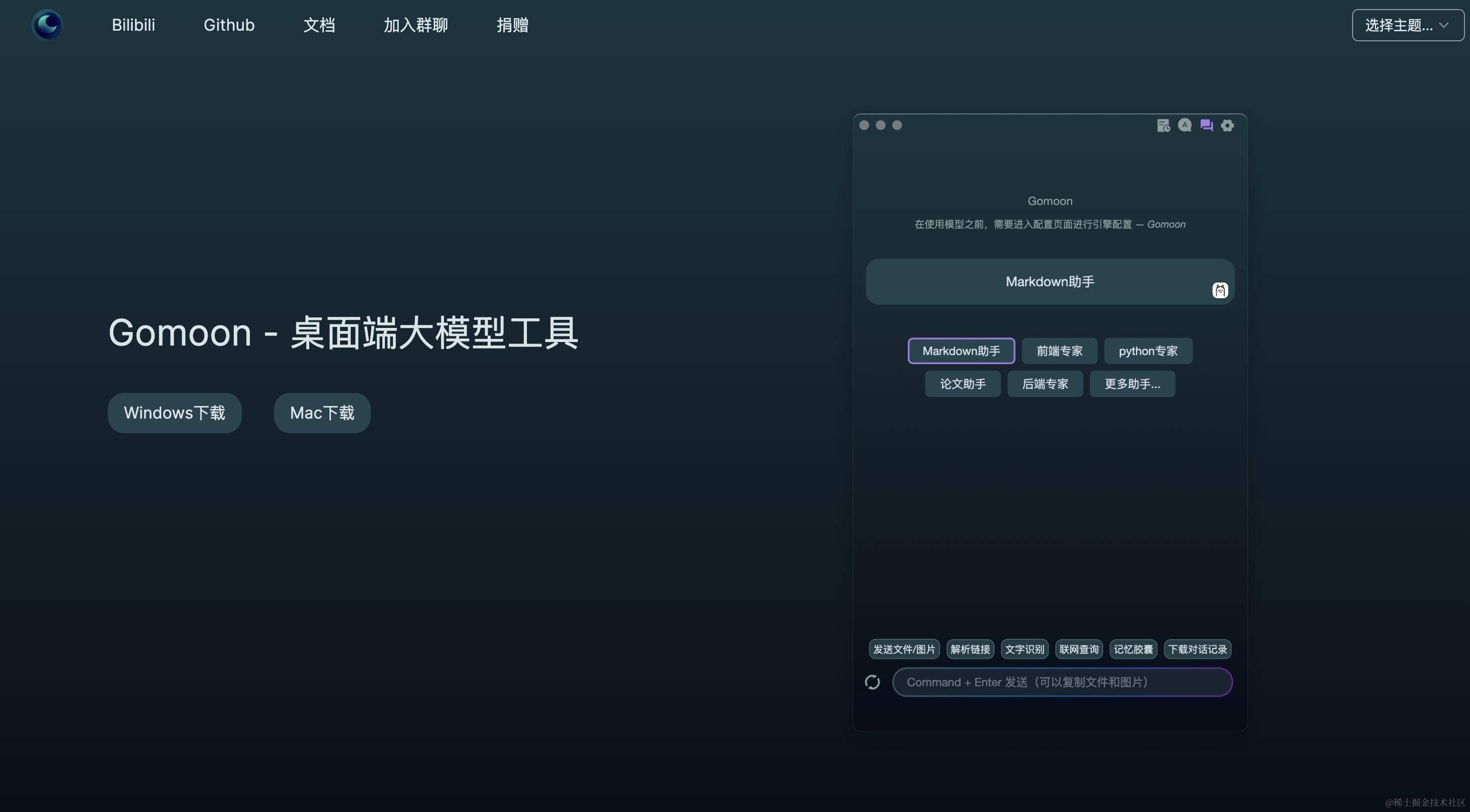Image resolution: width=1470 pixels, height=812 pixels.
Task: Click the chat bubble icon
Action: click(1206, 125)
